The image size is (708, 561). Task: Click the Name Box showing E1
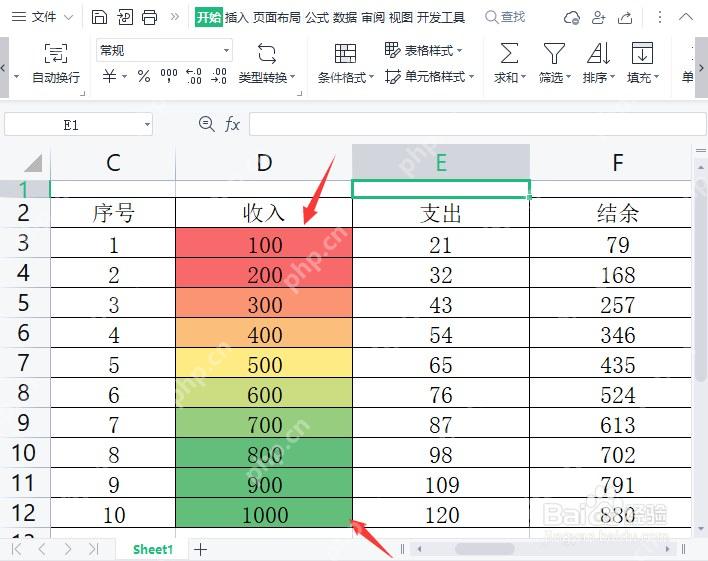click(71, 125)
